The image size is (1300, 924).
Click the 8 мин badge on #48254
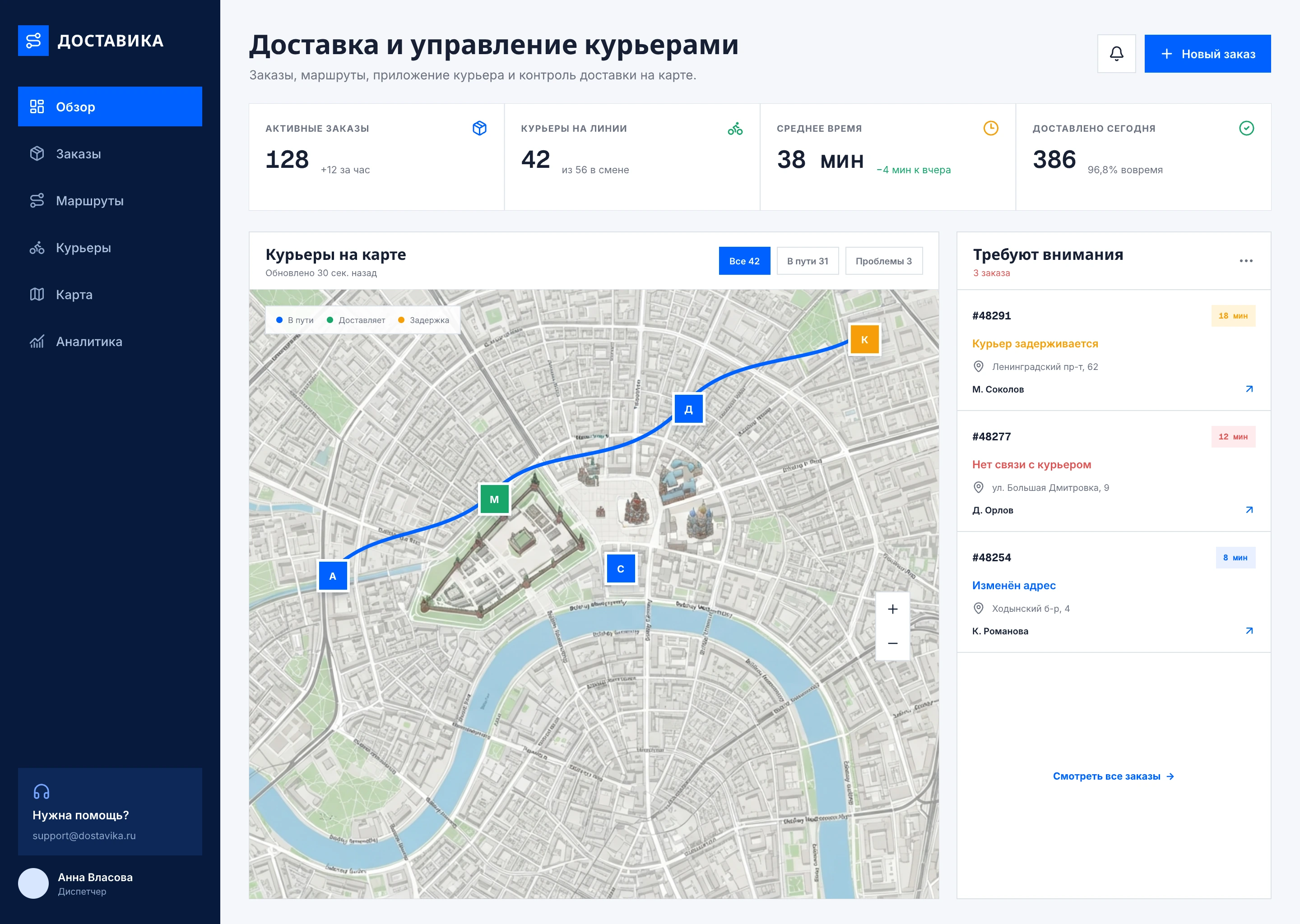tap(1235, 558)
